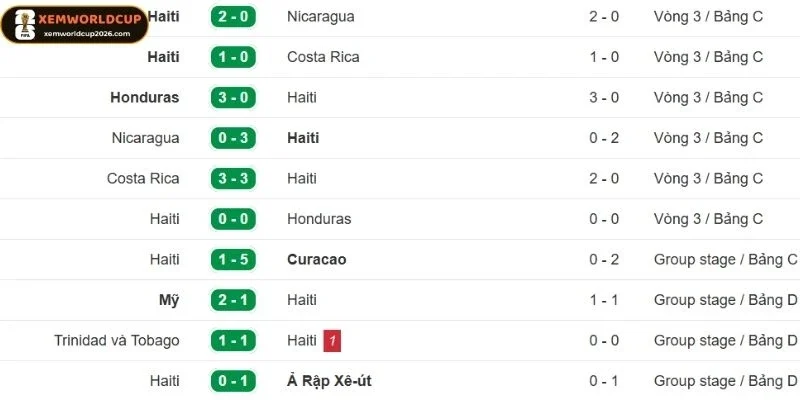Open the 1 - 5 score badge
This screenshot has height=400, width=800.
(232, 259)
